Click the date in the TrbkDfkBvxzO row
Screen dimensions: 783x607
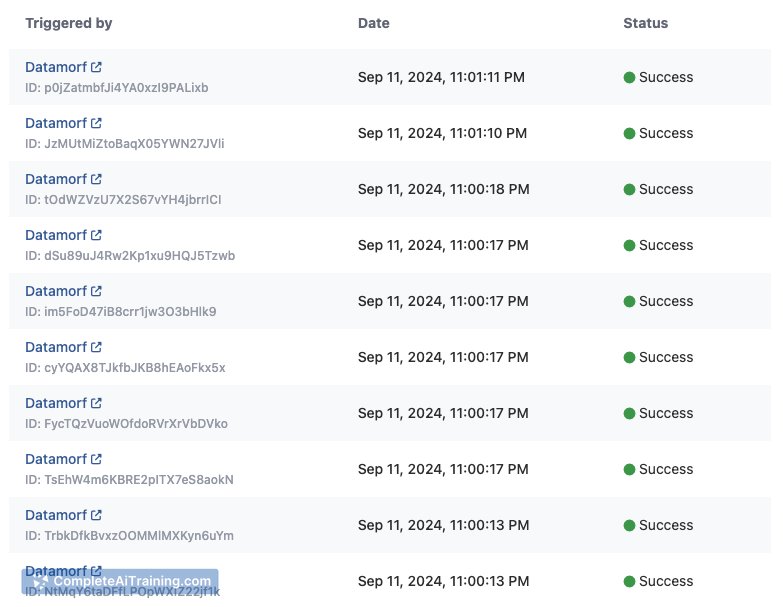point(443,525)
